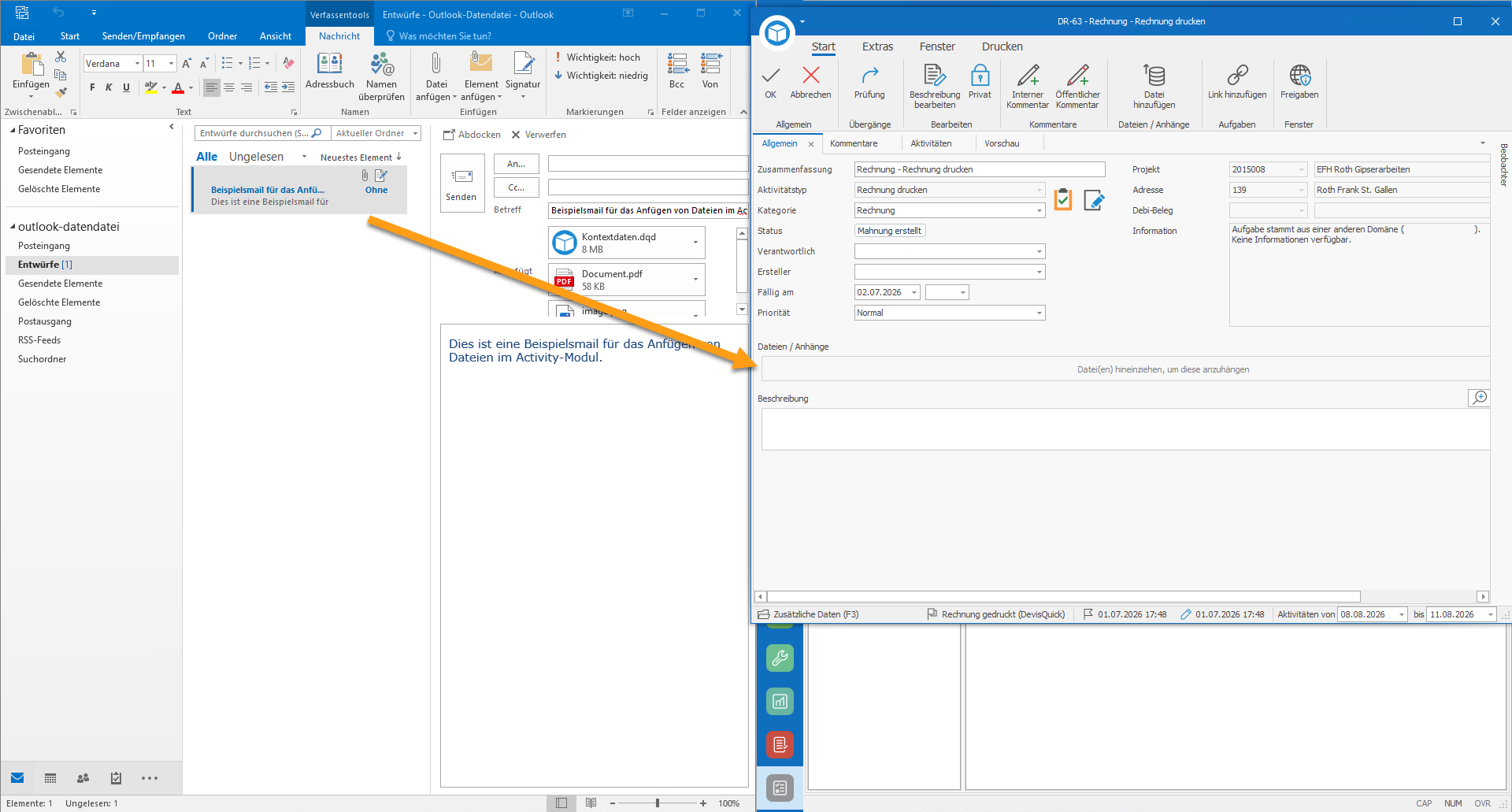Screen dimensions: 1512x812
Task: Click the wrench icon in the green sidebar
Action: tap(780, 658)
